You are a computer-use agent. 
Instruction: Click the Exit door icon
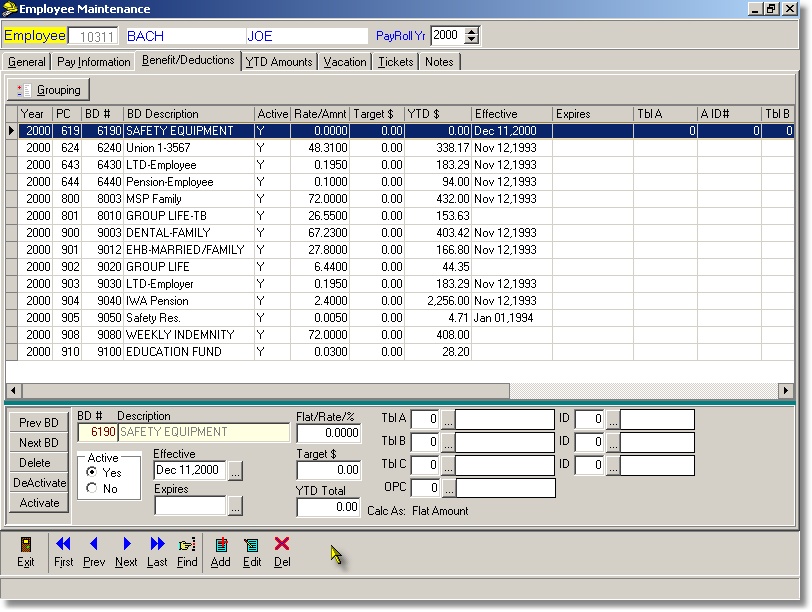26,545
